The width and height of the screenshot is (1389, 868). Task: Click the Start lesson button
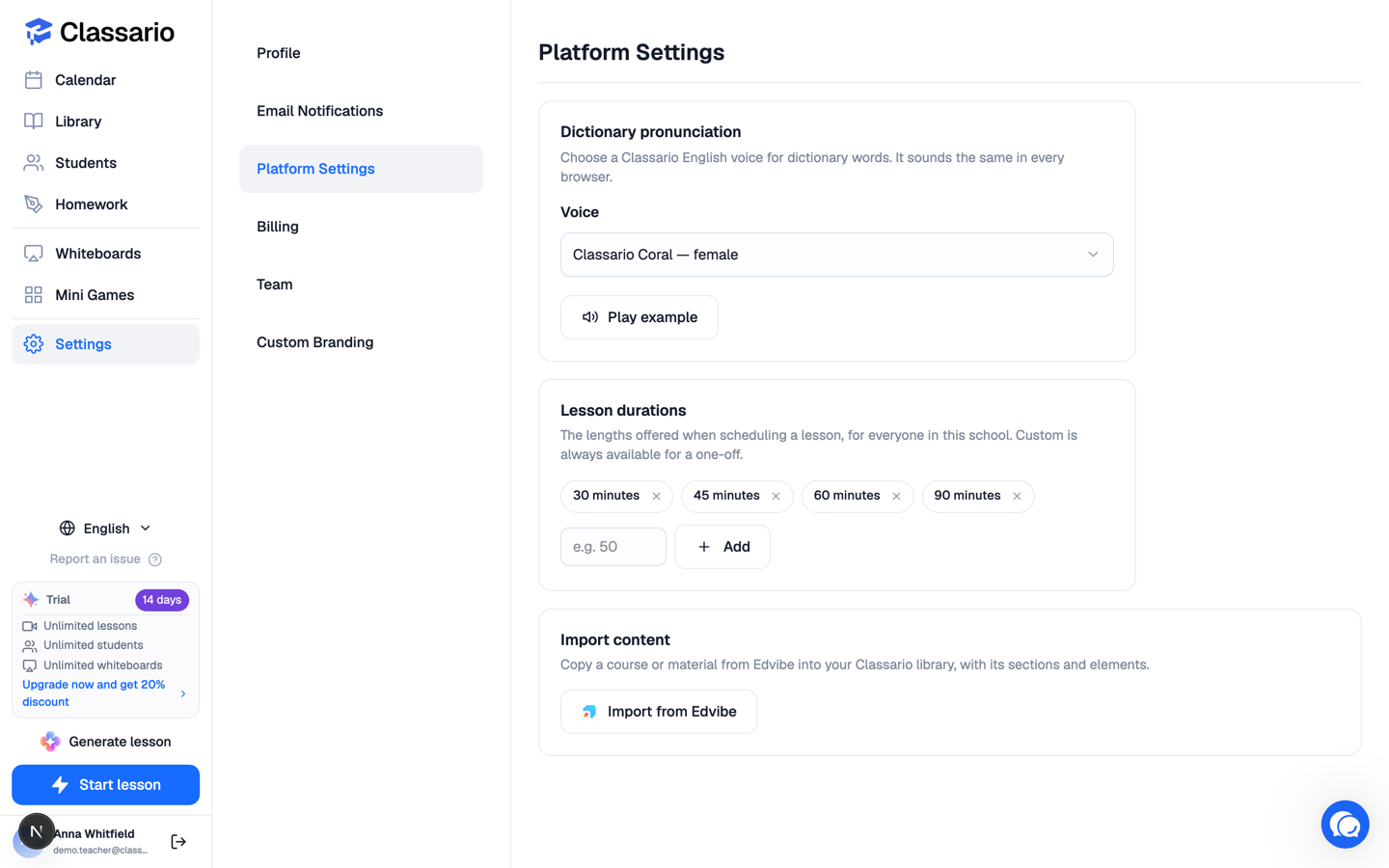[105, 785]
